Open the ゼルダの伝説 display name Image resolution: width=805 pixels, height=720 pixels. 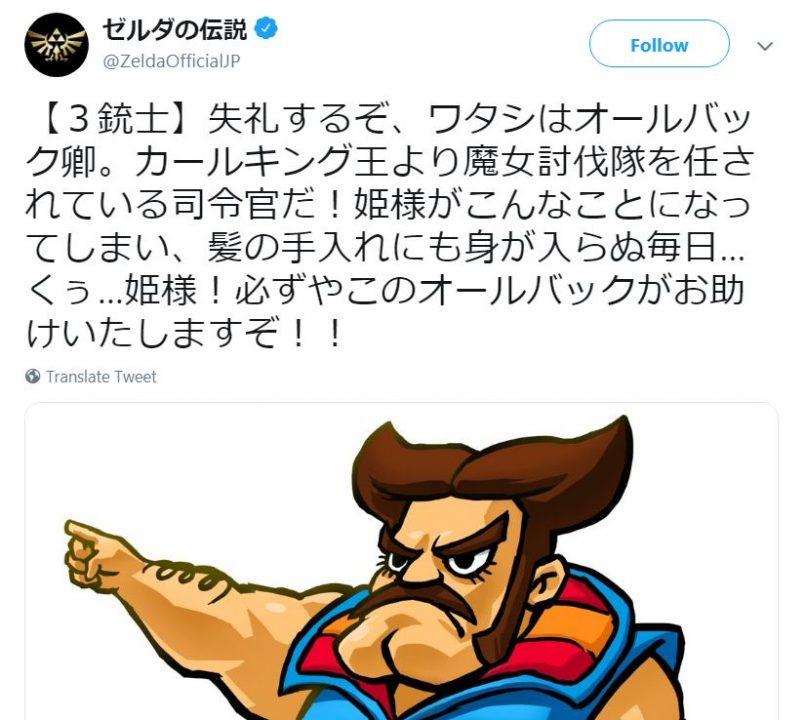[175, 29]
